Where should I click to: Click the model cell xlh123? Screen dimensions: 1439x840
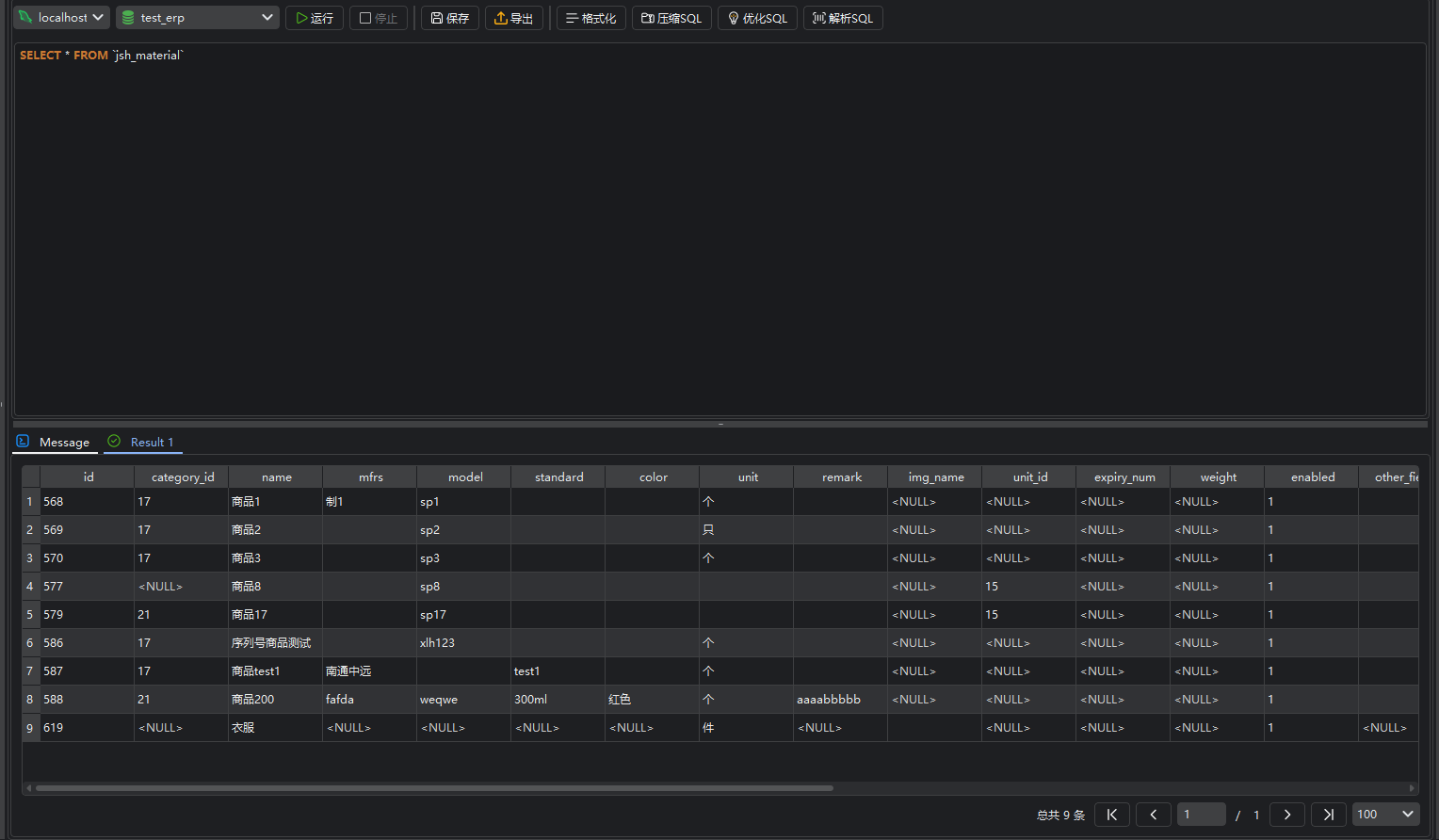[464, 643]
